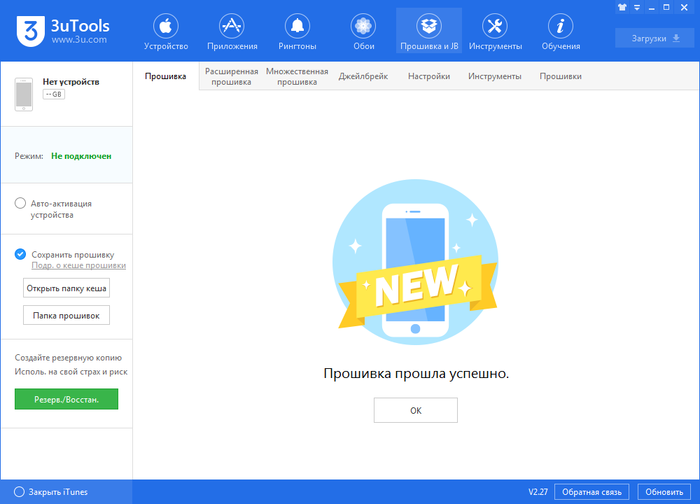
Task: Switch to Расширенная прошивка tab
Action: coord(231,76)
